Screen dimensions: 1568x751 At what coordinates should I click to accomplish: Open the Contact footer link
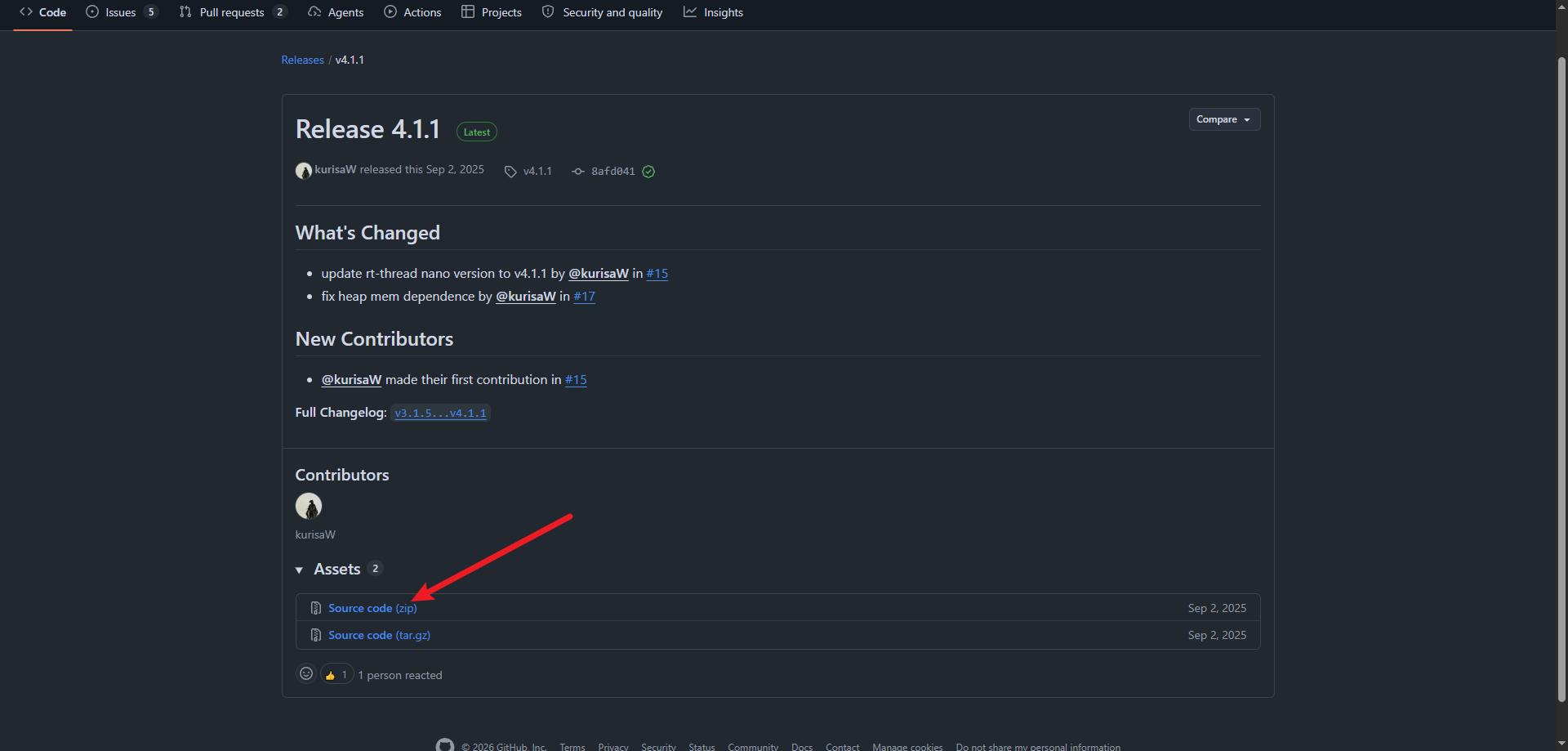[x=843, y=747]
